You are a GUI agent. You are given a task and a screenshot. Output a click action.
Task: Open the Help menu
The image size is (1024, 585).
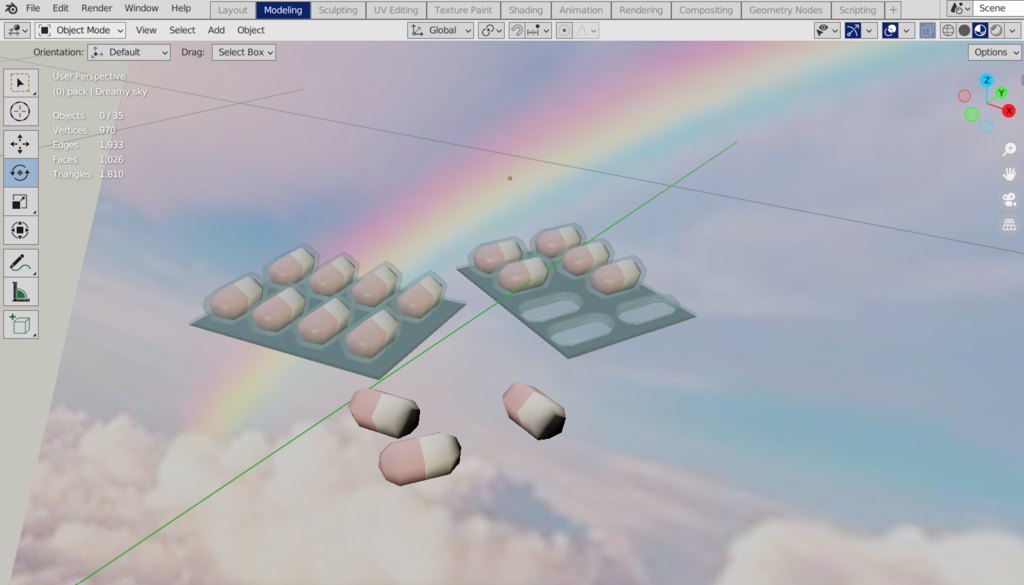(x=181, y=8)
